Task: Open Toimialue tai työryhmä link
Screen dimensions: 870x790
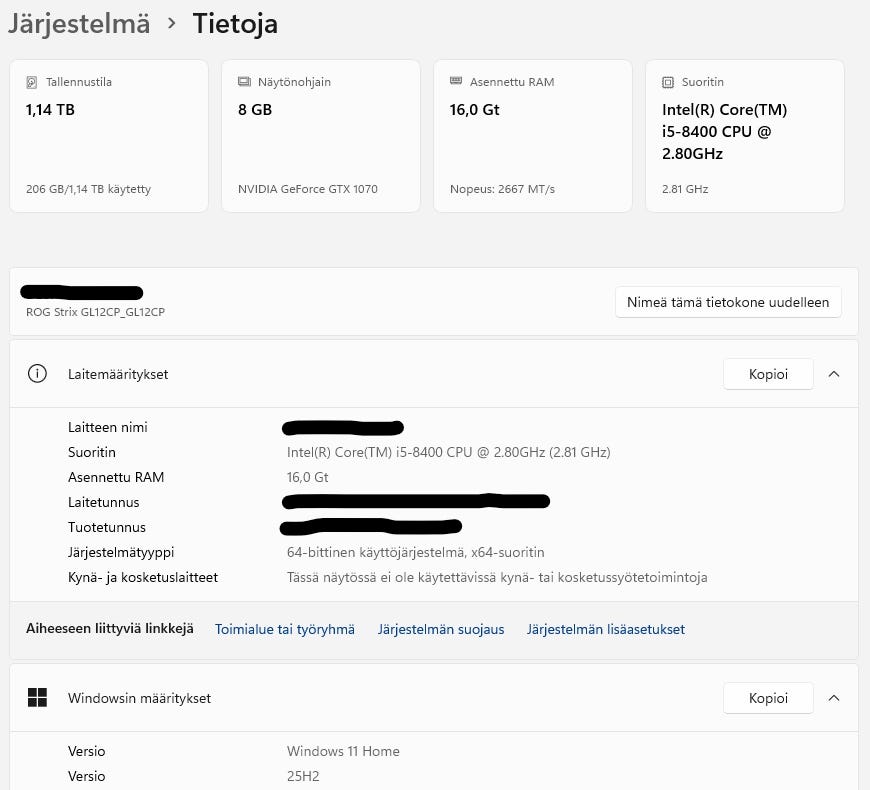Action: point(285,629)
